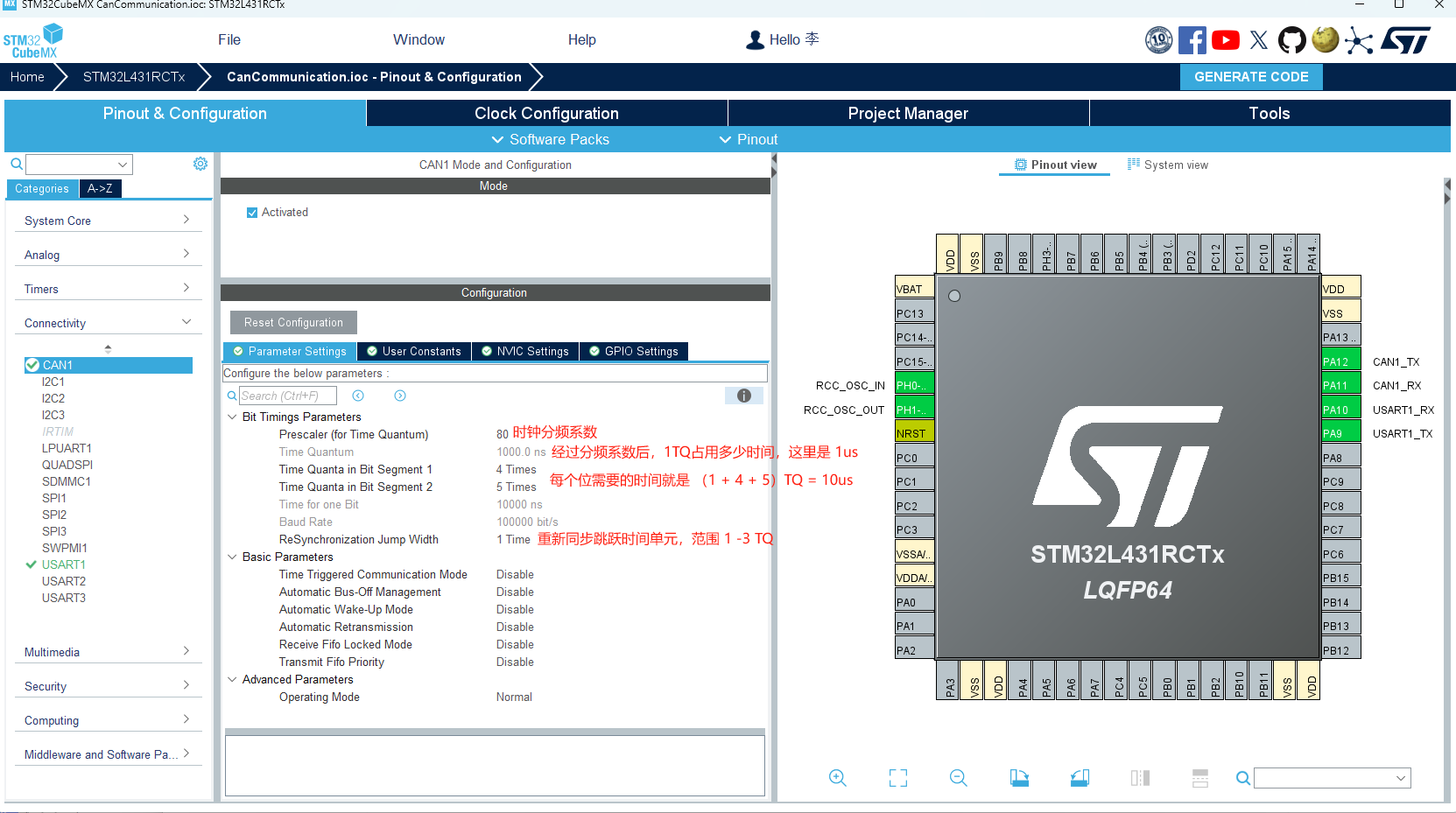Open the category settings gear icon
The width and height of the screenshot is (1456, 813).
point(200,164)
